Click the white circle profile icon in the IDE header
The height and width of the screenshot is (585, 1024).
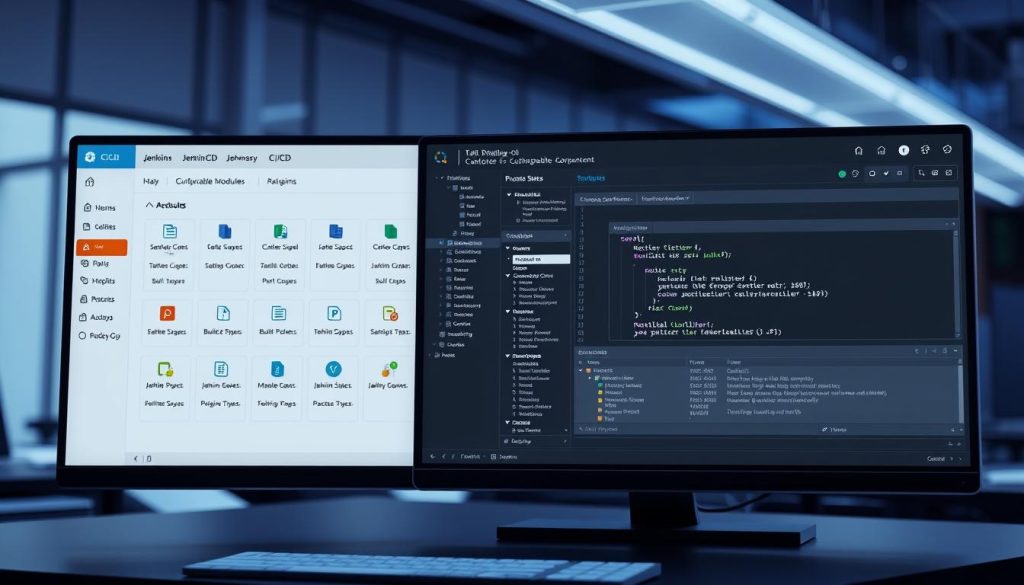coord(903,150)
